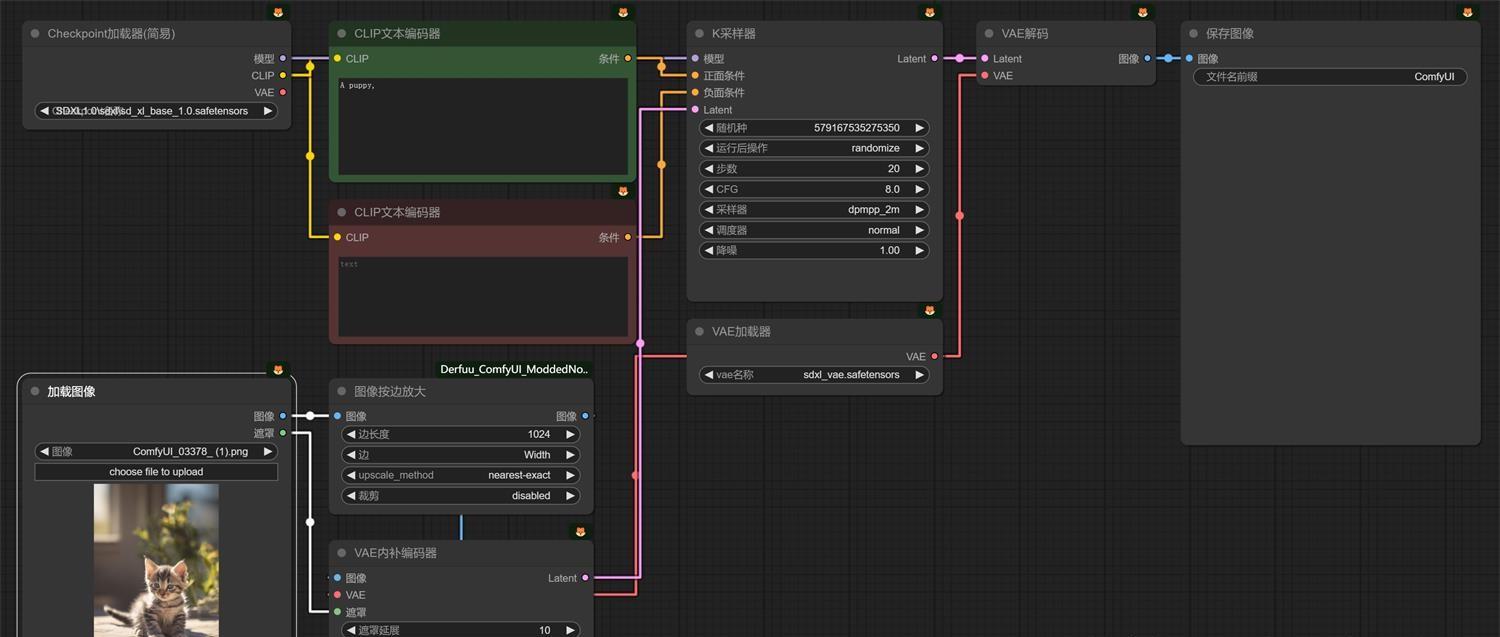Click the 图像 input port on 保存图像

tap(1189, 59)
